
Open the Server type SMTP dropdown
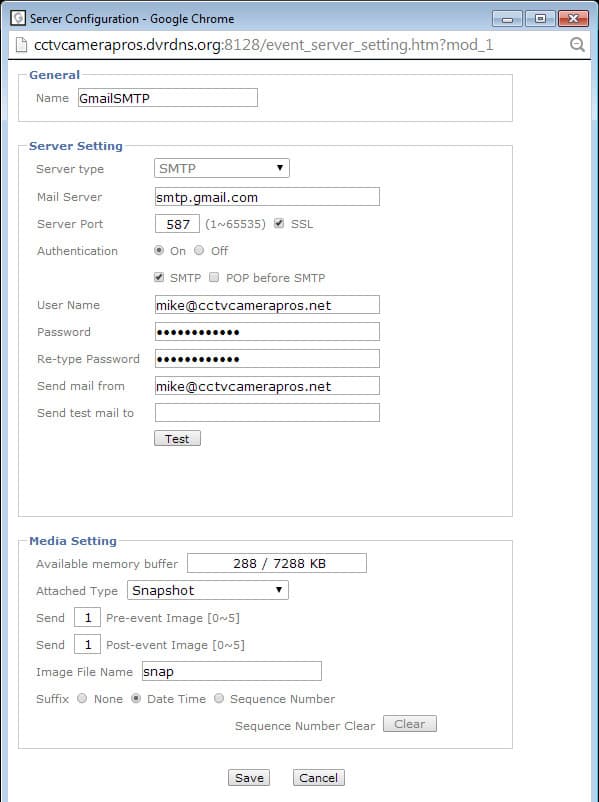pyautogui.click(x=221, y=168)
